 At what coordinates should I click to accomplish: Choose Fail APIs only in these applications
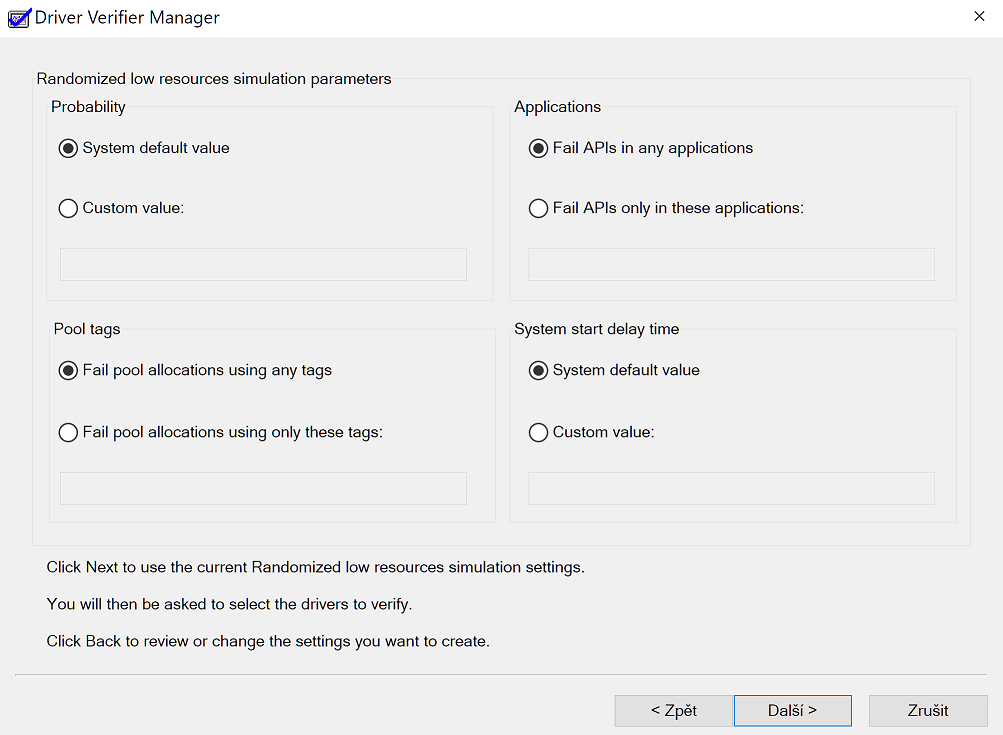(538, 208)
